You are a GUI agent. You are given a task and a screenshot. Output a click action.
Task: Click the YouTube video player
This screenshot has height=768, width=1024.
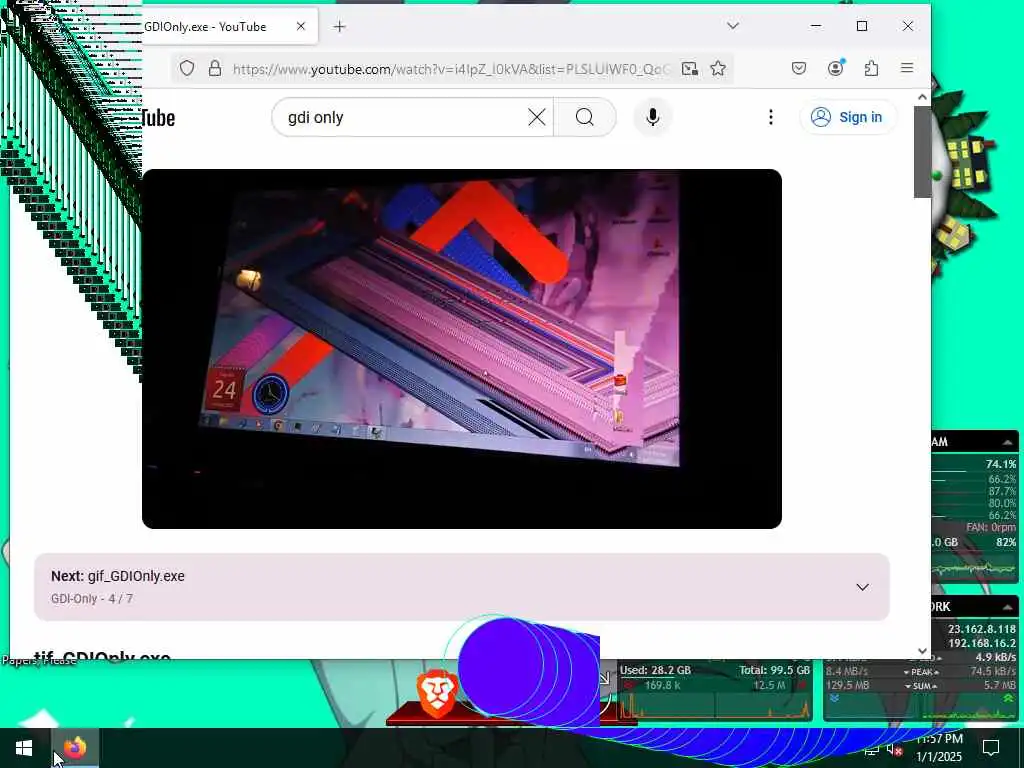coord(462,349)
